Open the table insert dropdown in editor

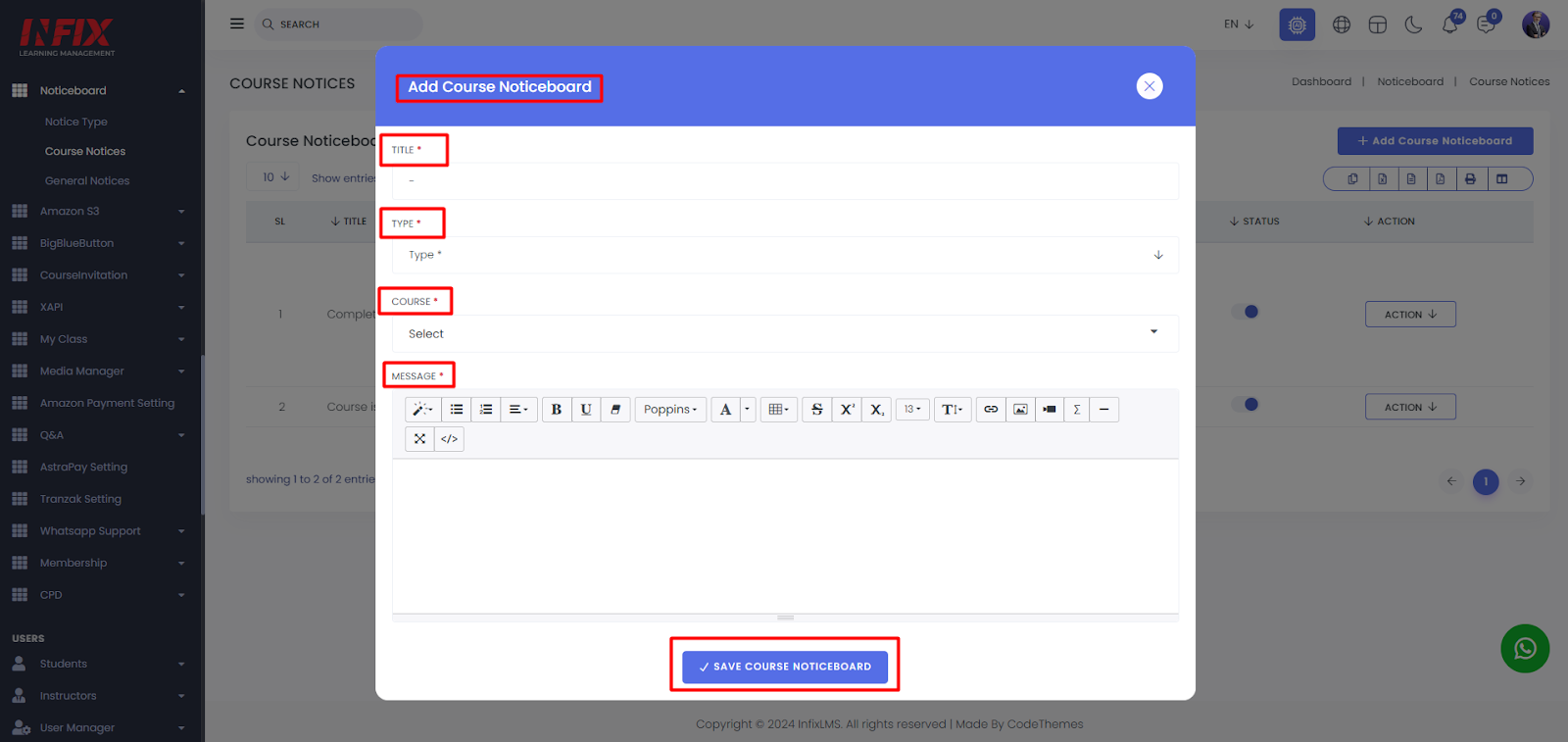[778, 410]
